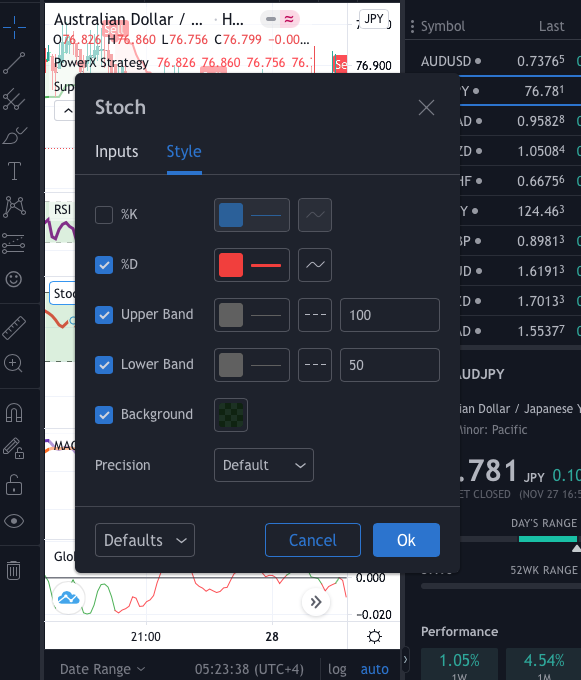
Task: Select the ruler measure tool
Action: pyautogui.click(x=14, y=327)
